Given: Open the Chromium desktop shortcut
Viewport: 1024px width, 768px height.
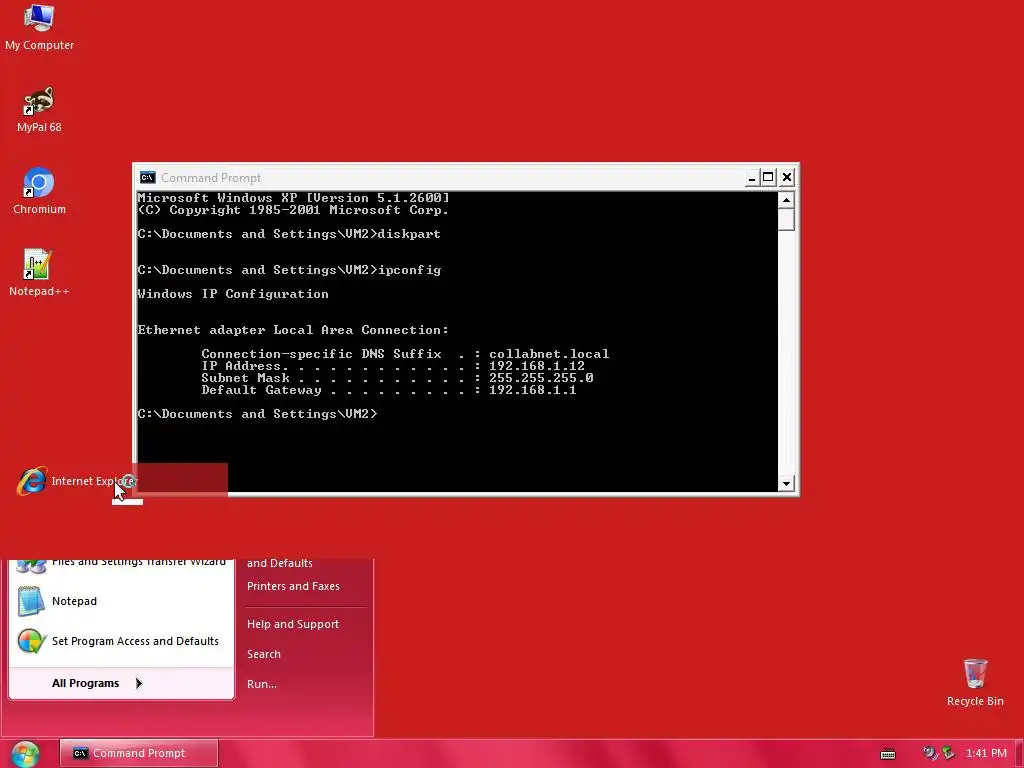Looking at the screenshot, I should coord(39,191).
